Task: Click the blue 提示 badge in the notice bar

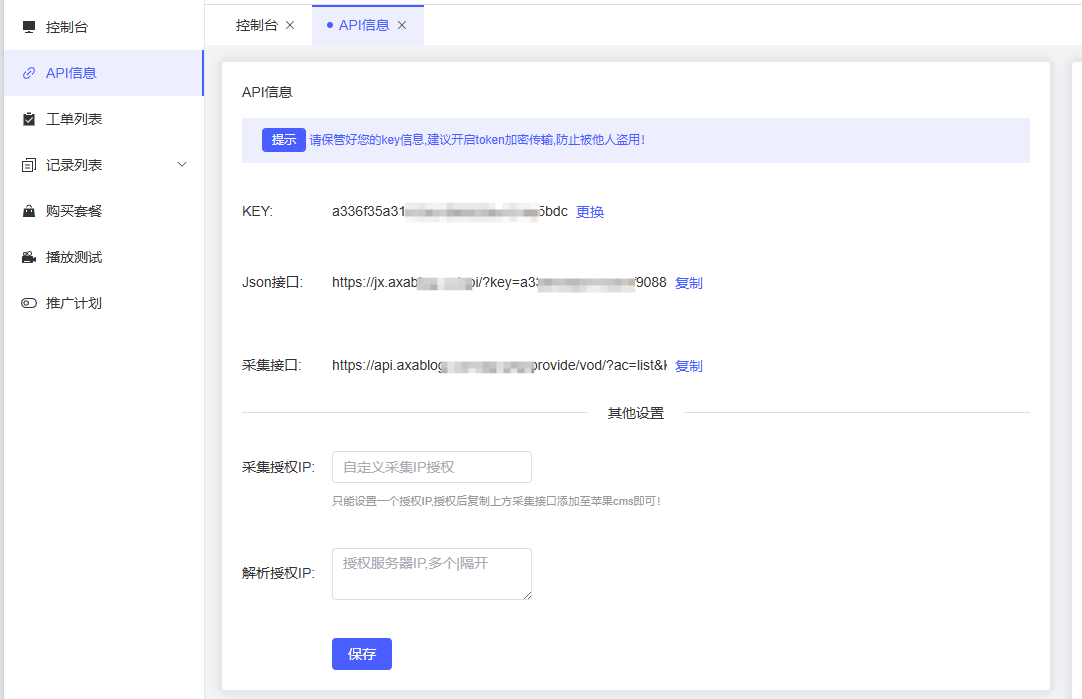Action: tap(283, 140)
